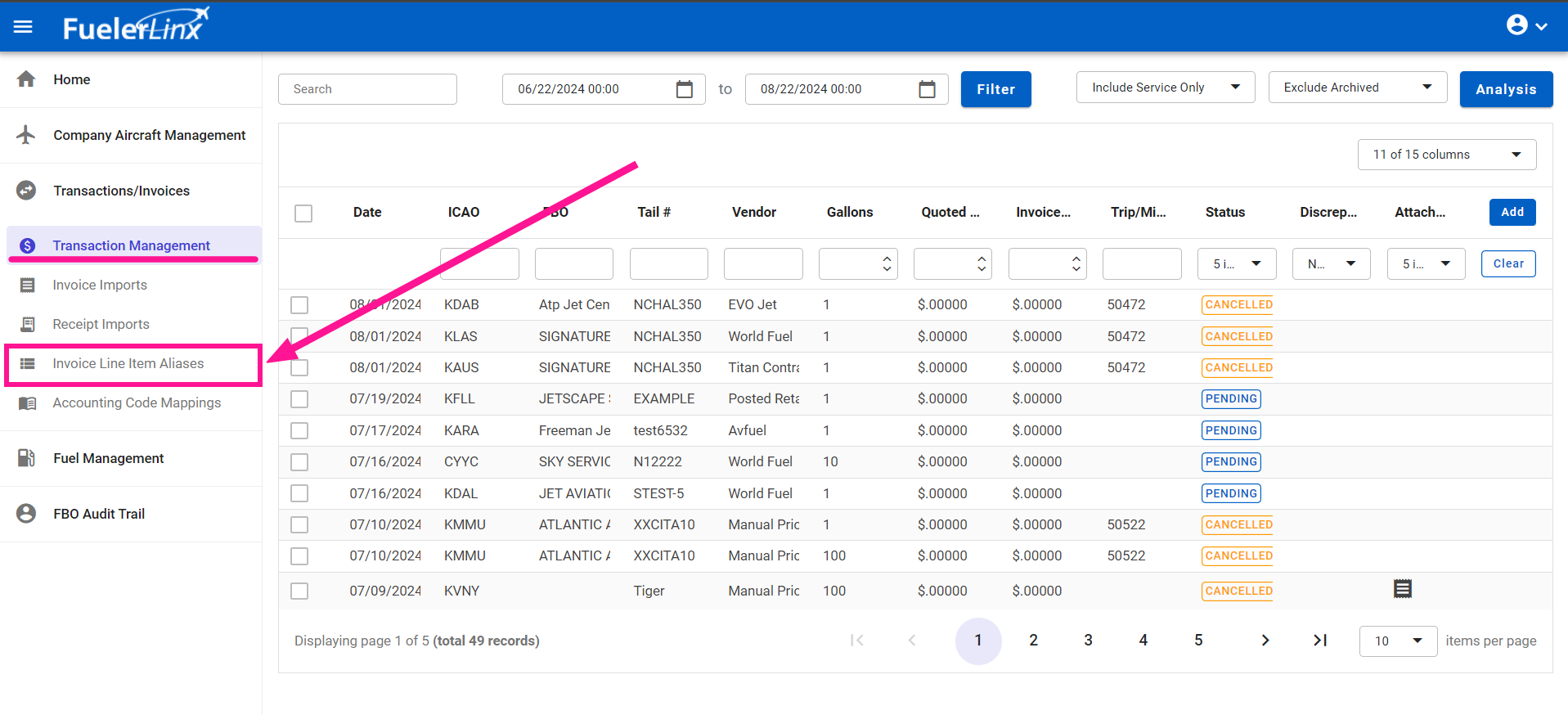Open the 11 of 15 columns selector
This screenshot has height=715, width=1568.
click(x=1446, y=155)
